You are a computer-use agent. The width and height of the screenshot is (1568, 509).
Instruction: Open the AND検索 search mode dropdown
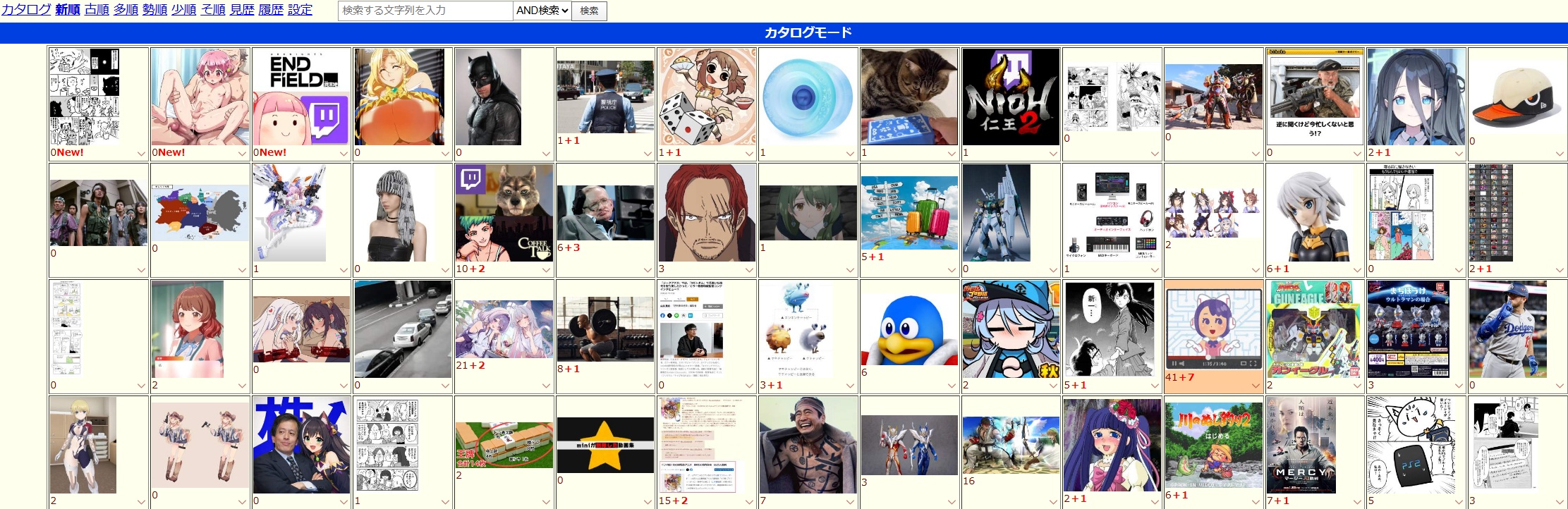542,11
